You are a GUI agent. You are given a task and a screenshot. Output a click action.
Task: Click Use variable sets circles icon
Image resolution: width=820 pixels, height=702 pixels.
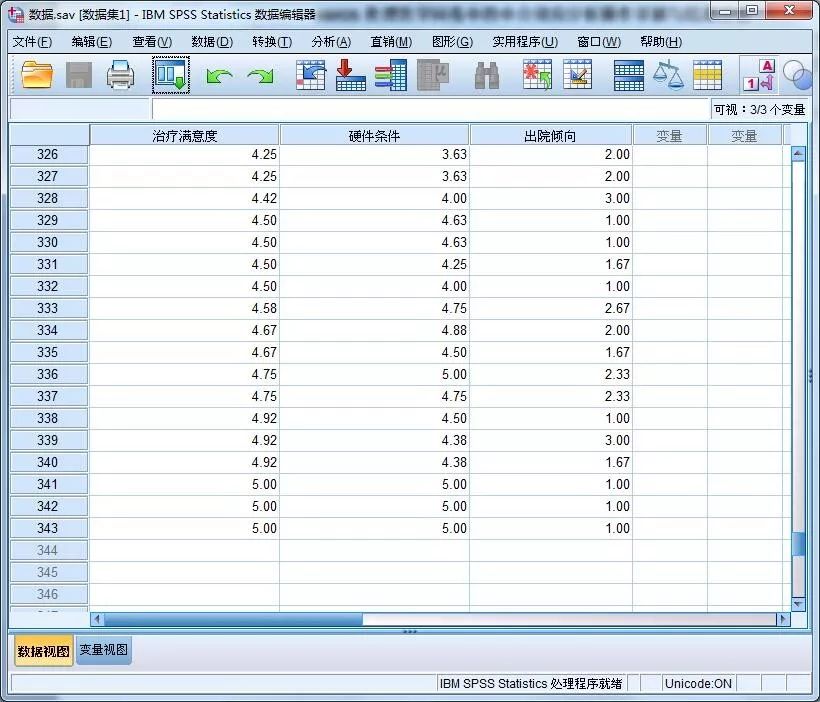coord(796,75)
